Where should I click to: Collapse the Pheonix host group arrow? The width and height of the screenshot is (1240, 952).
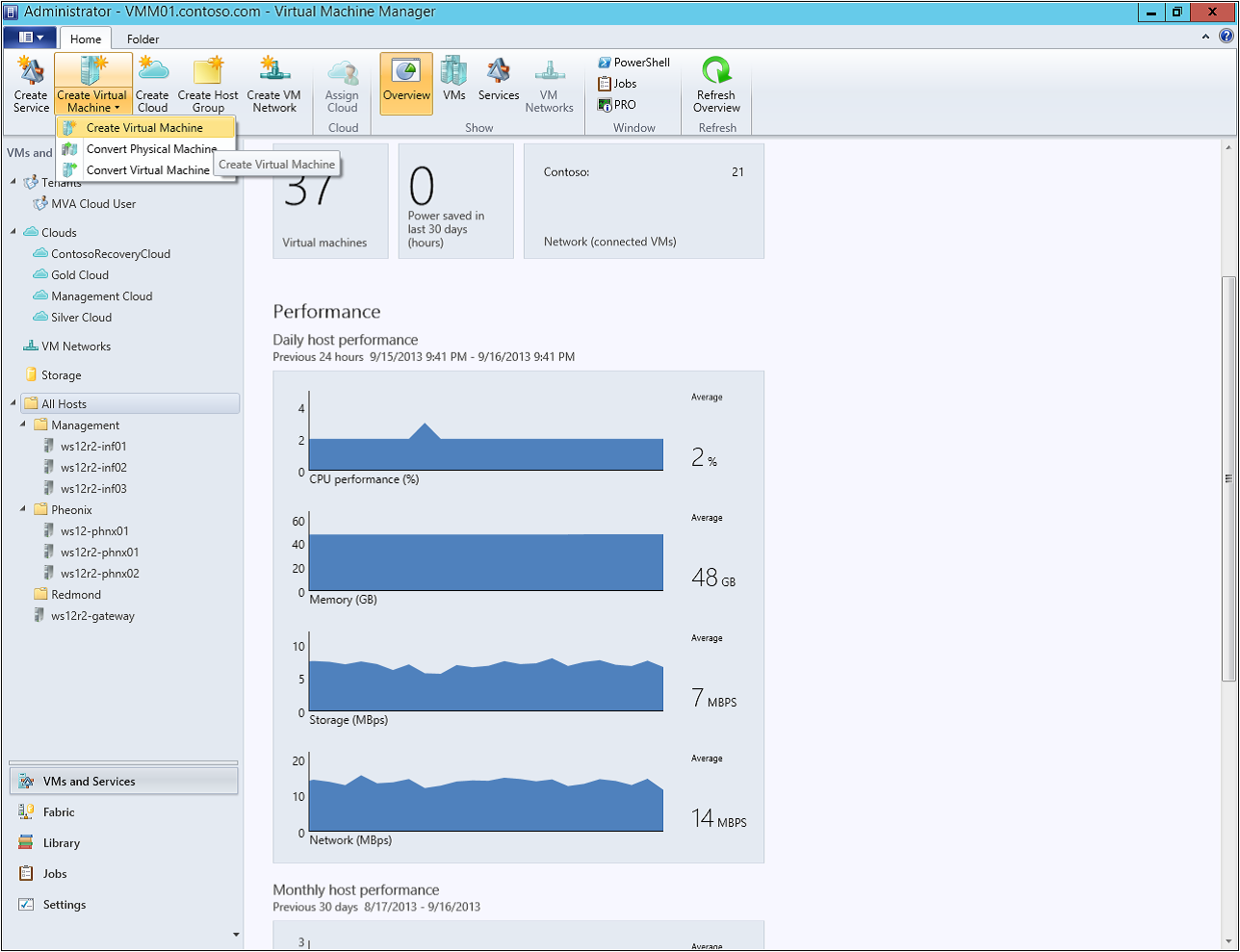pyautogui.click(x=23, y=509)
